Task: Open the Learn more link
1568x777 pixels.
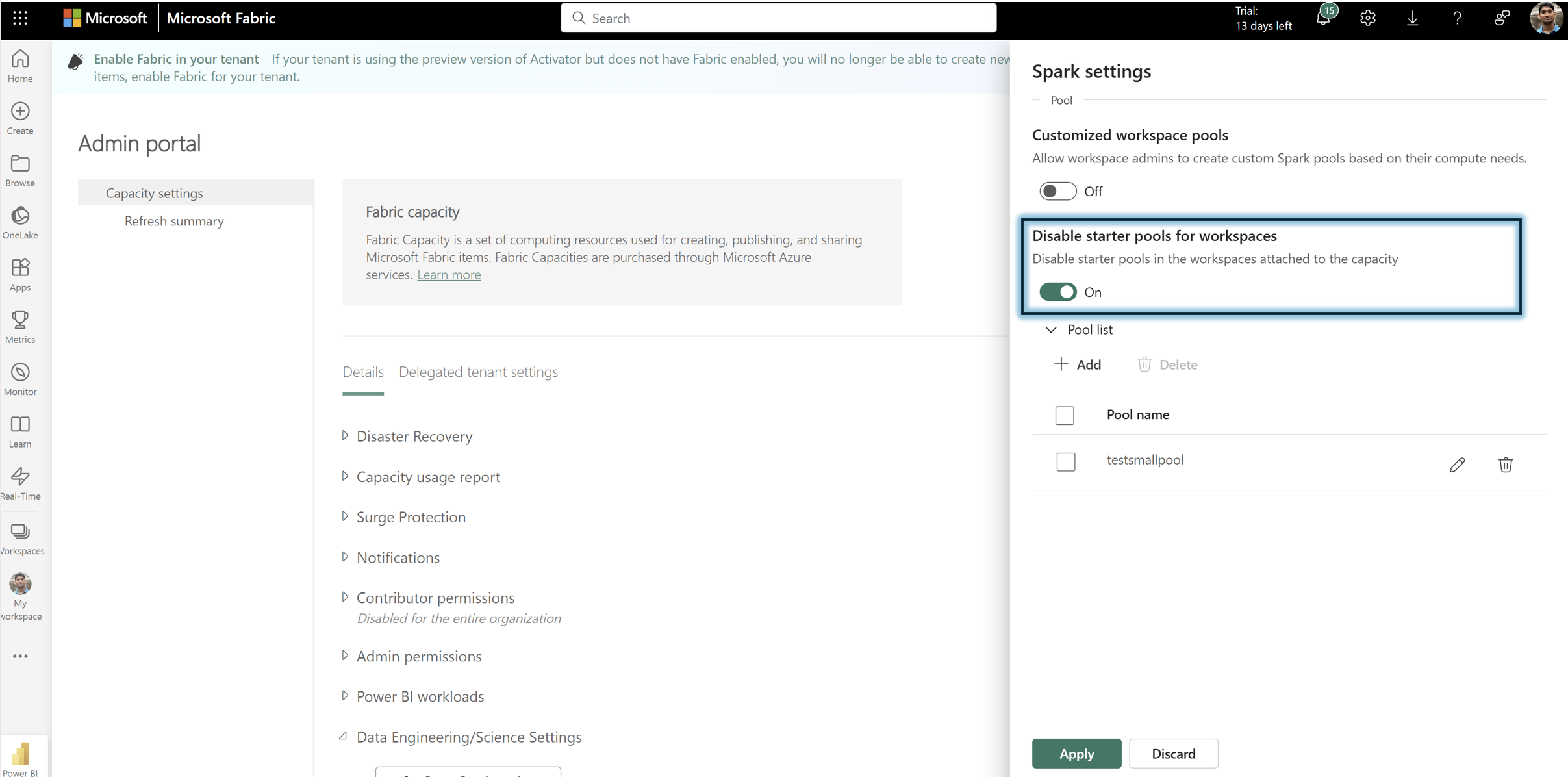Action: [449, 274]
